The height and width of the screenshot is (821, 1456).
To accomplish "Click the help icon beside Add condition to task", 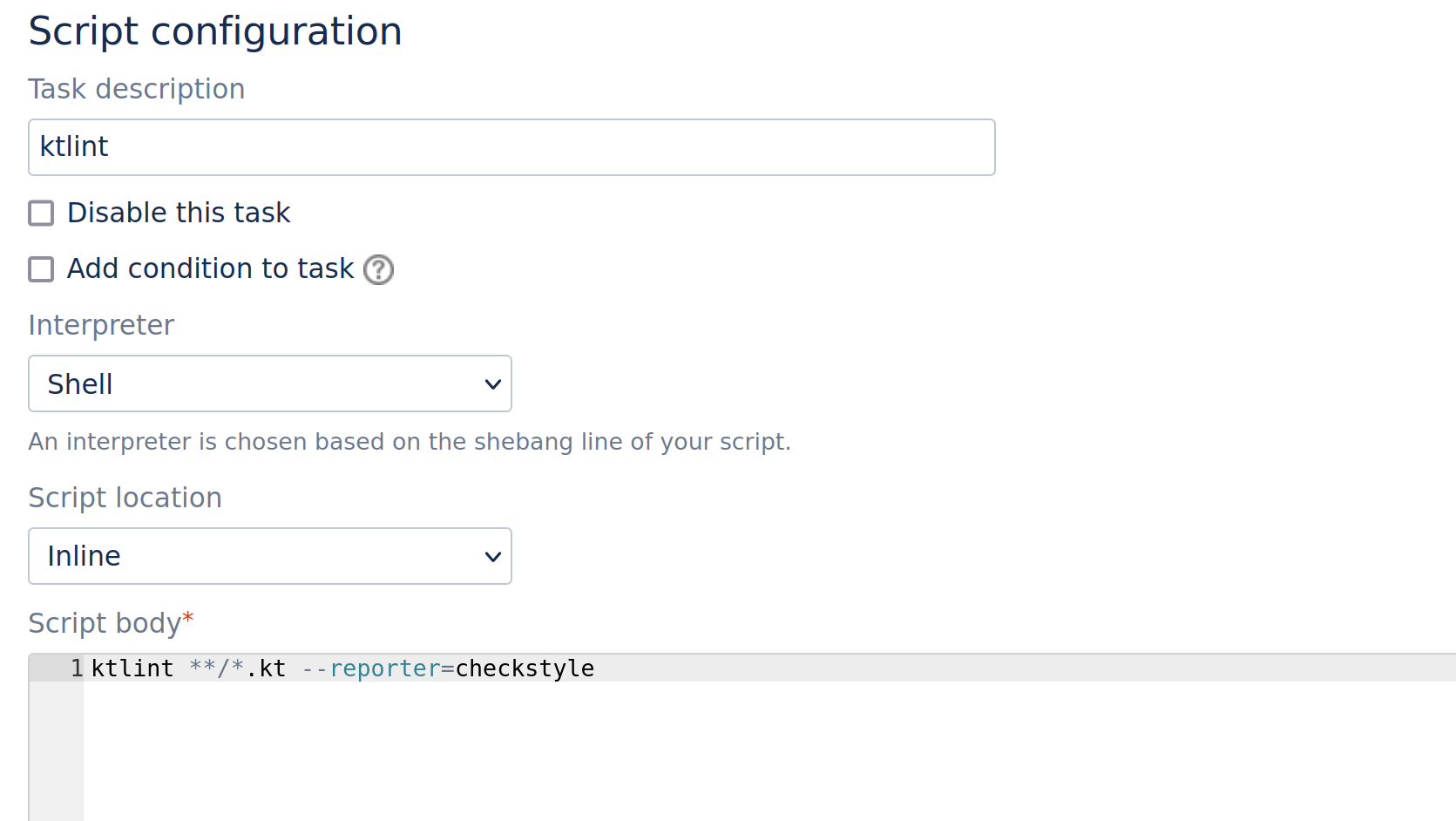I will (378, 270).
